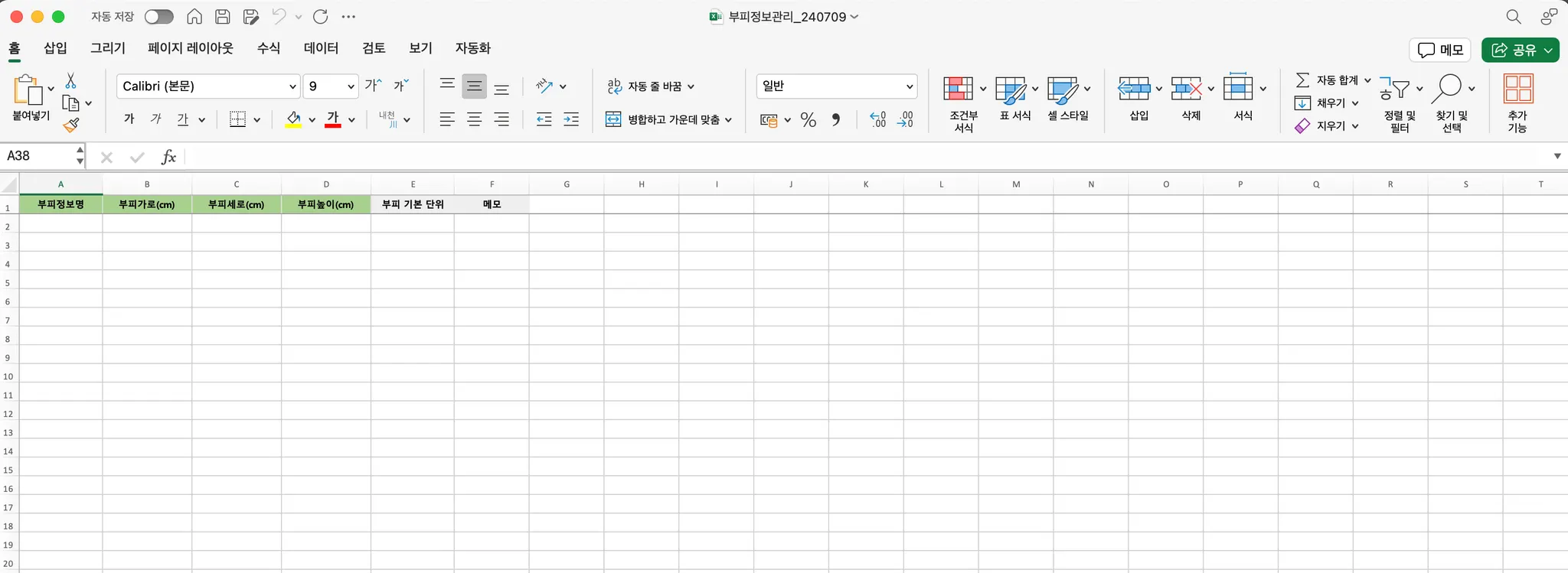The image size is (1568, 573).
Task: Open the text orientation tool
Action: click(x=544, y=86)
